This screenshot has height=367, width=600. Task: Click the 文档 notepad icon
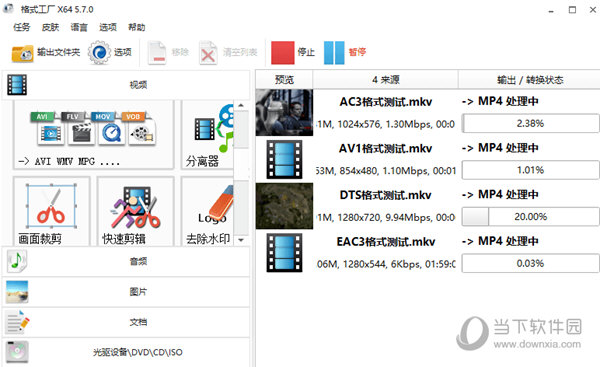[17, 322]
